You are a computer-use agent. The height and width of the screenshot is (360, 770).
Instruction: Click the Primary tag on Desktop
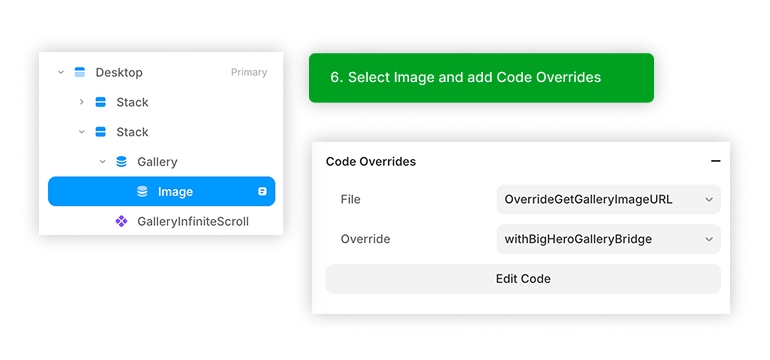[x=249, y=72]
